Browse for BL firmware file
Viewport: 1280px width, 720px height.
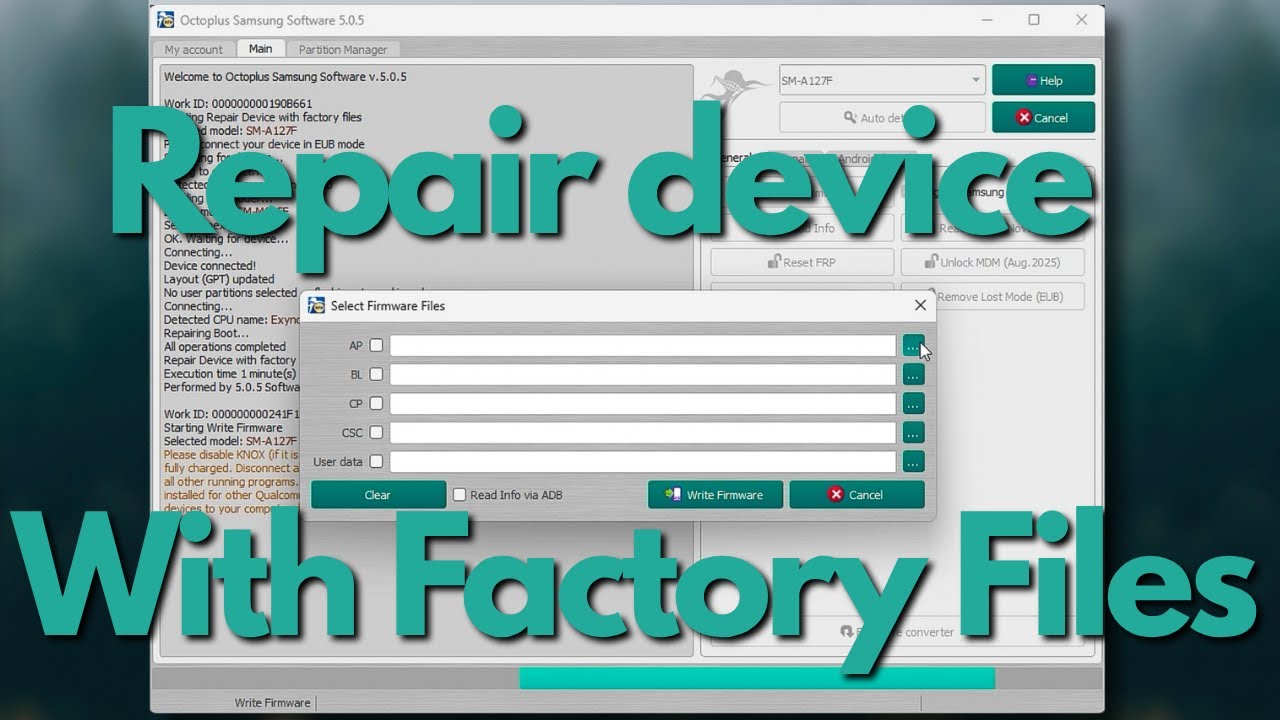coord(913,375)
